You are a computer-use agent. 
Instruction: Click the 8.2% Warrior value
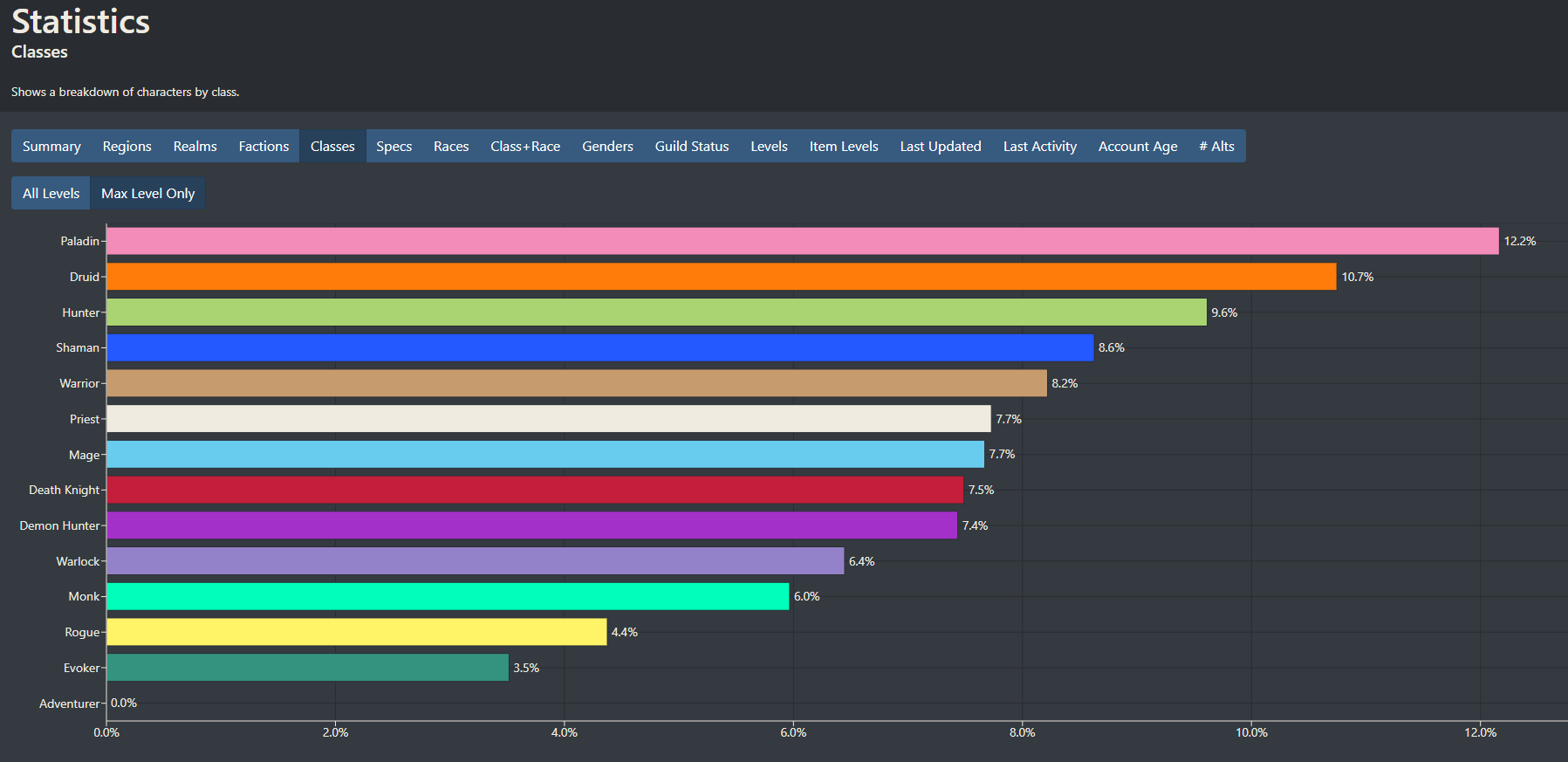coord(1065,383)
